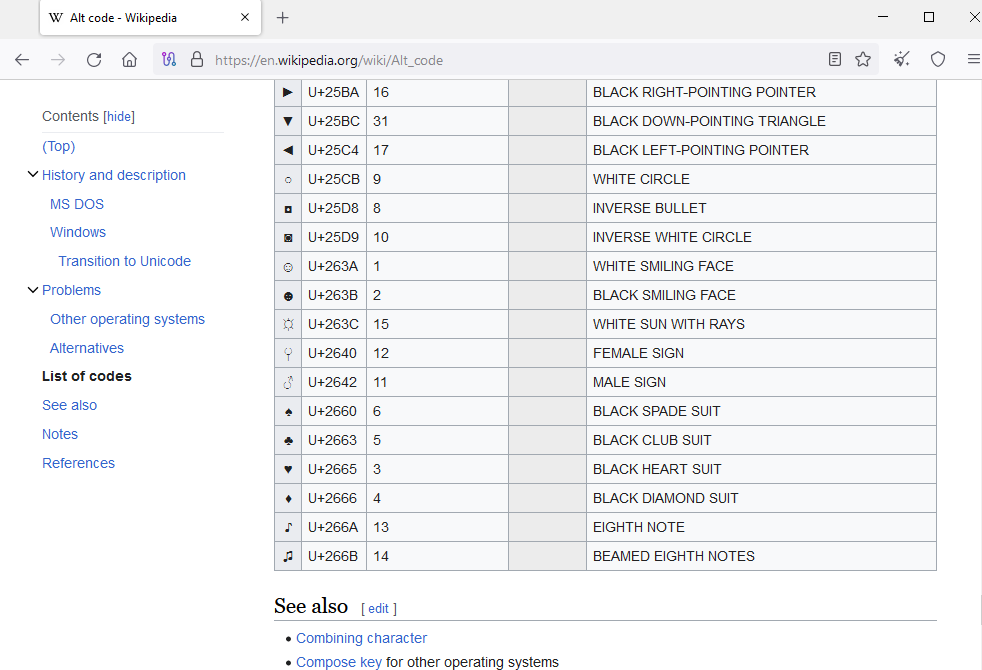Hide the Contents sidebar
This screenshot has width=982, height=670.
click(x=119, y=116)
